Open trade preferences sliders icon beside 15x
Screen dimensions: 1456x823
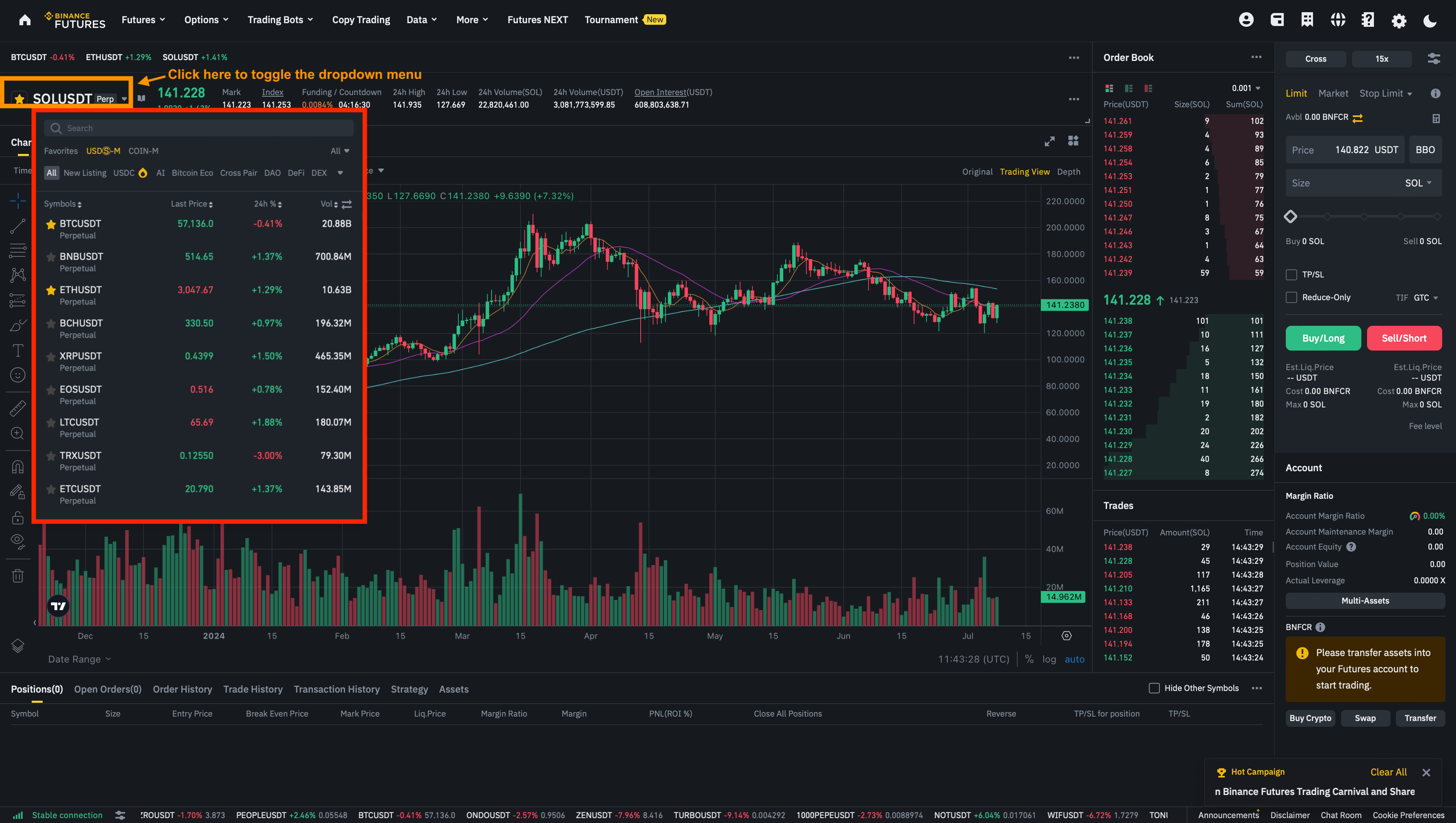coord(1434,59)
